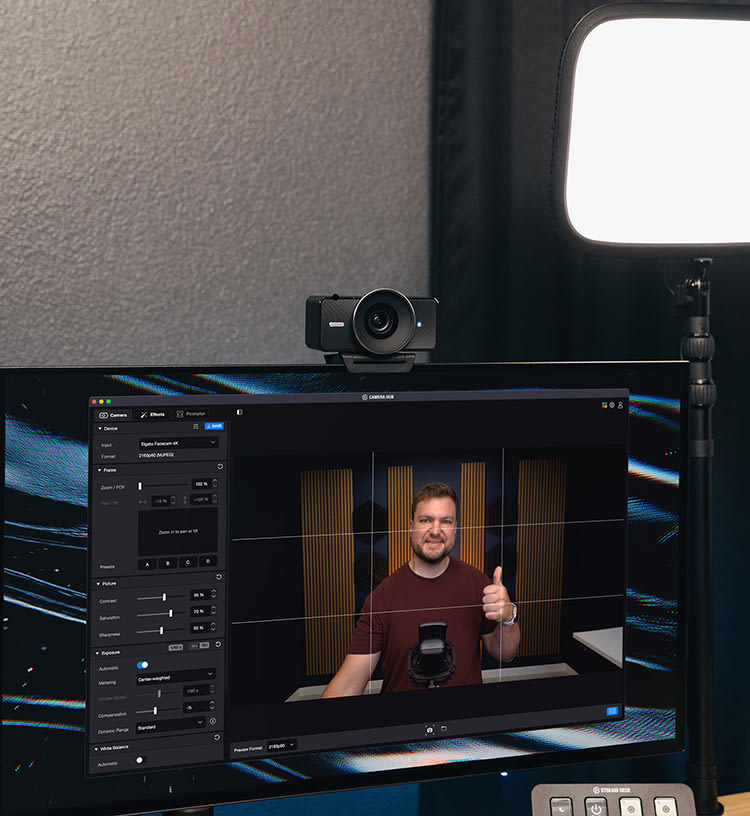Image resolution: width=750 pixels, height=816 pixels.
Task: Reset the Exposure section settings
Action: pos(218,644)
